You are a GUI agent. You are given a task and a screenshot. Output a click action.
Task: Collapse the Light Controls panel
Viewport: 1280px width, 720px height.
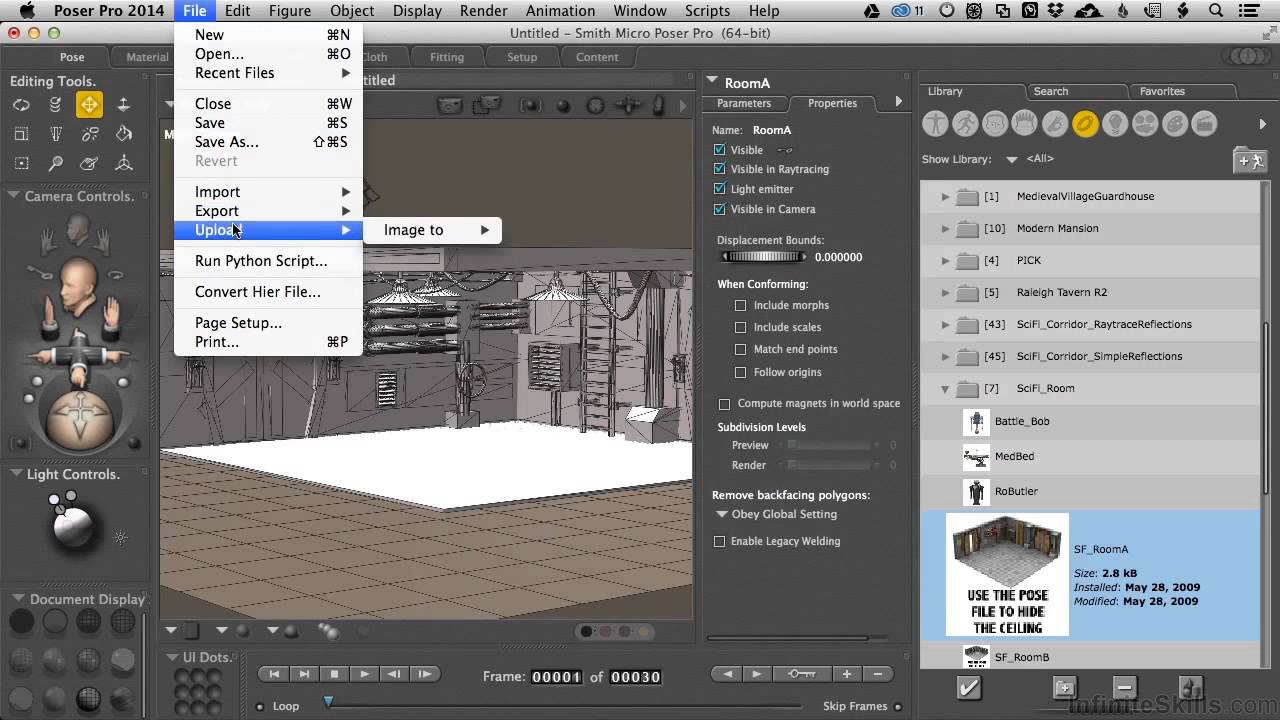click(x=15, y=474)
